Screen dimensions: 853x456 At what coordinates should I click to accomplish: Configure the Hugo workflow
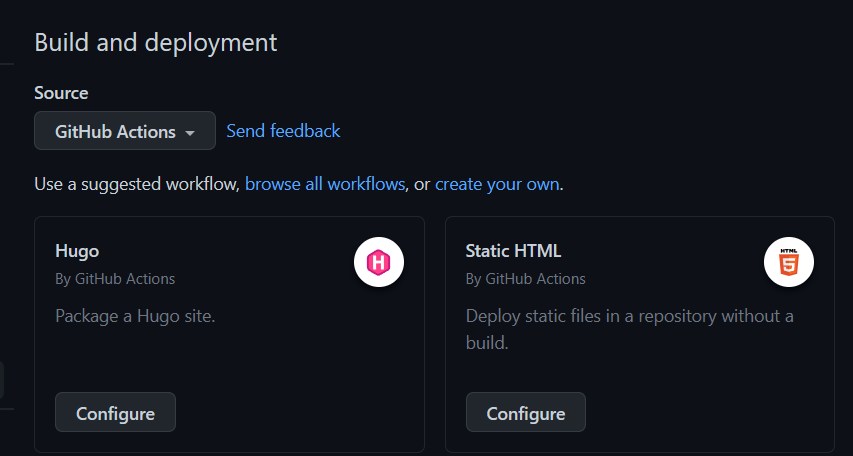[115, 412]
